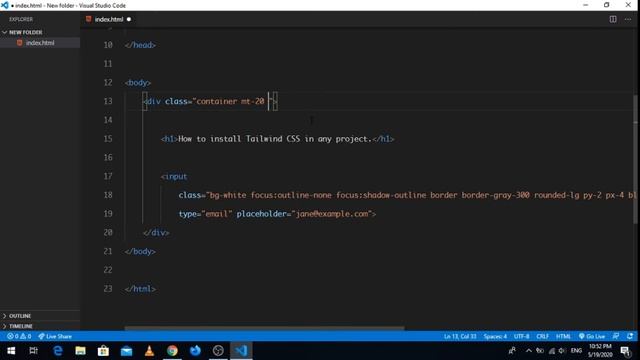This screenshot has height=360, width=640.
Task: Select the HTML language mode
Action: pyautogui.click(x=563, y=336)
